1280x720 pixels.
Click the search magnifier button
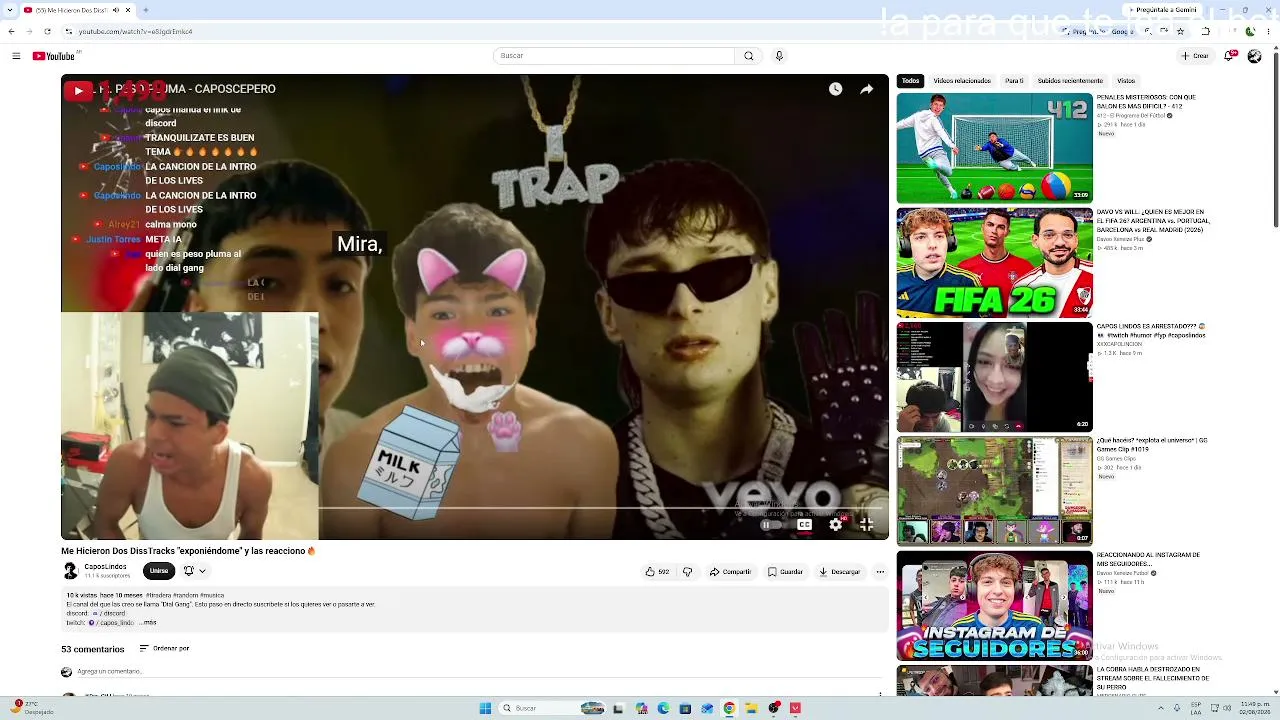pos(748,56)
